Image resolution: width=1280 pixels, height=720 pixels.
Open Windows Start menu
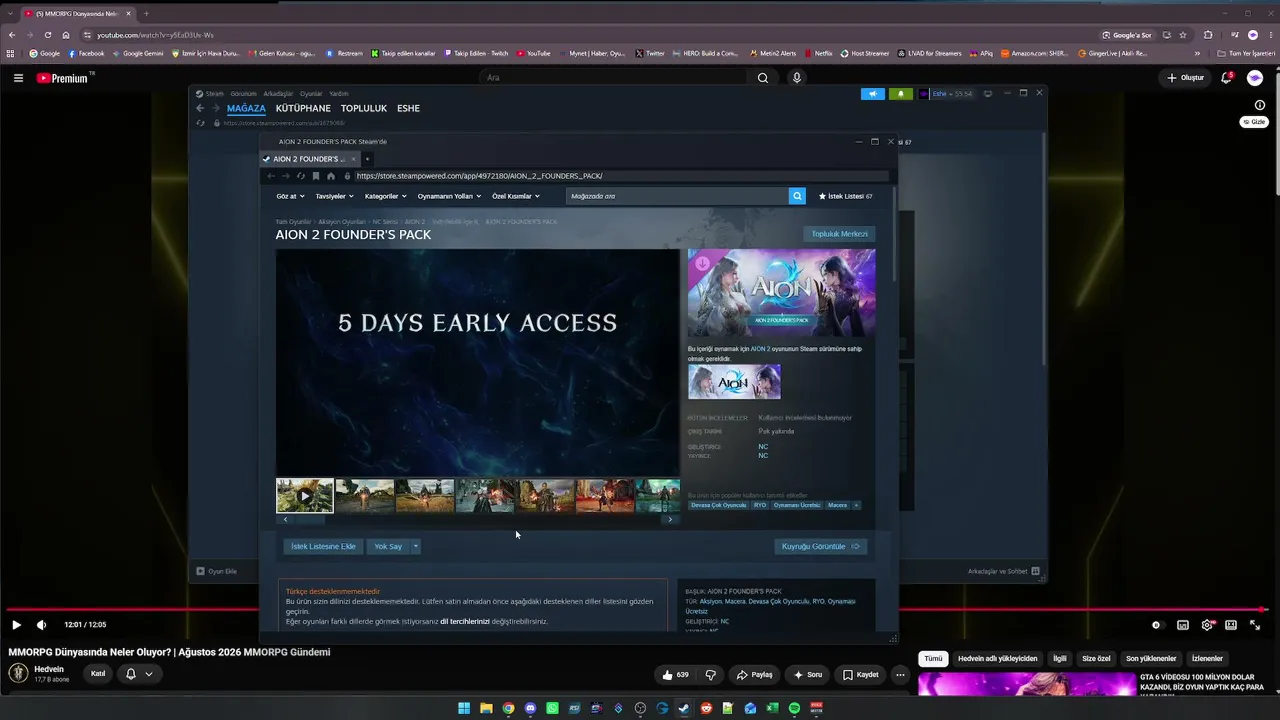click(x=464, y=708)
